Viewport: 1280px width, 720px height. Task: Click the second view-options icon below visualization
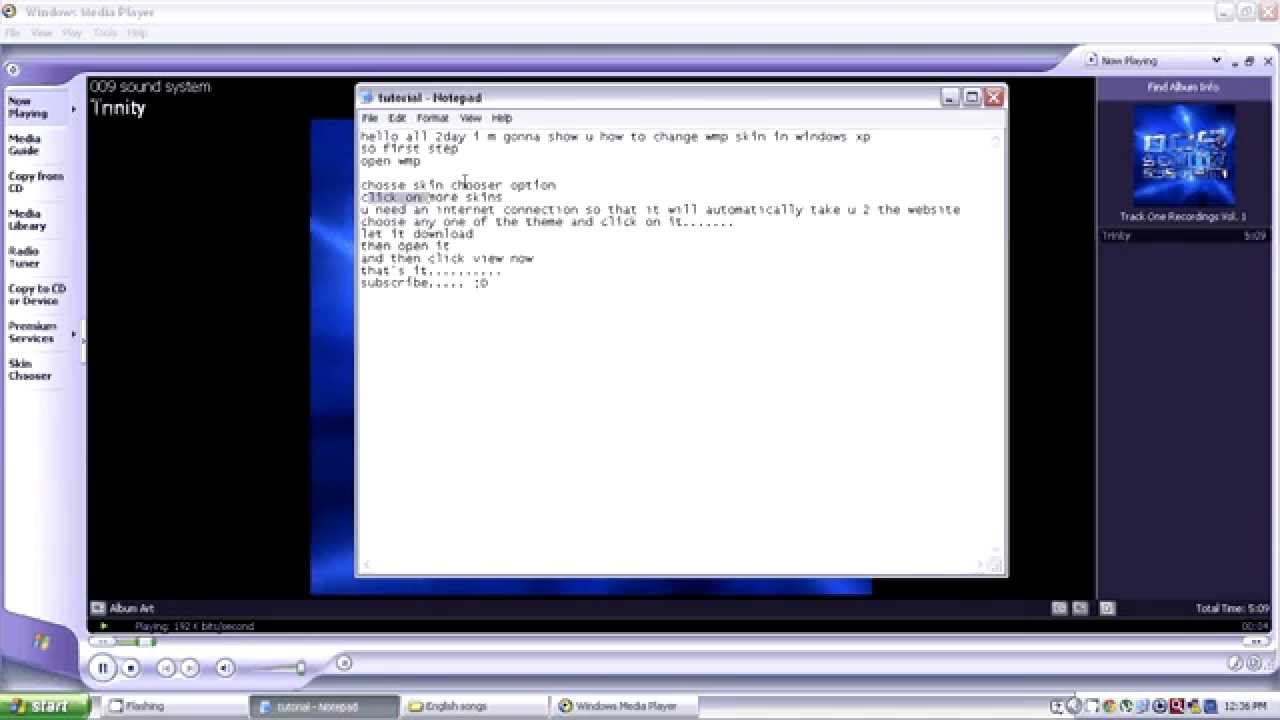pos(1080,608)
